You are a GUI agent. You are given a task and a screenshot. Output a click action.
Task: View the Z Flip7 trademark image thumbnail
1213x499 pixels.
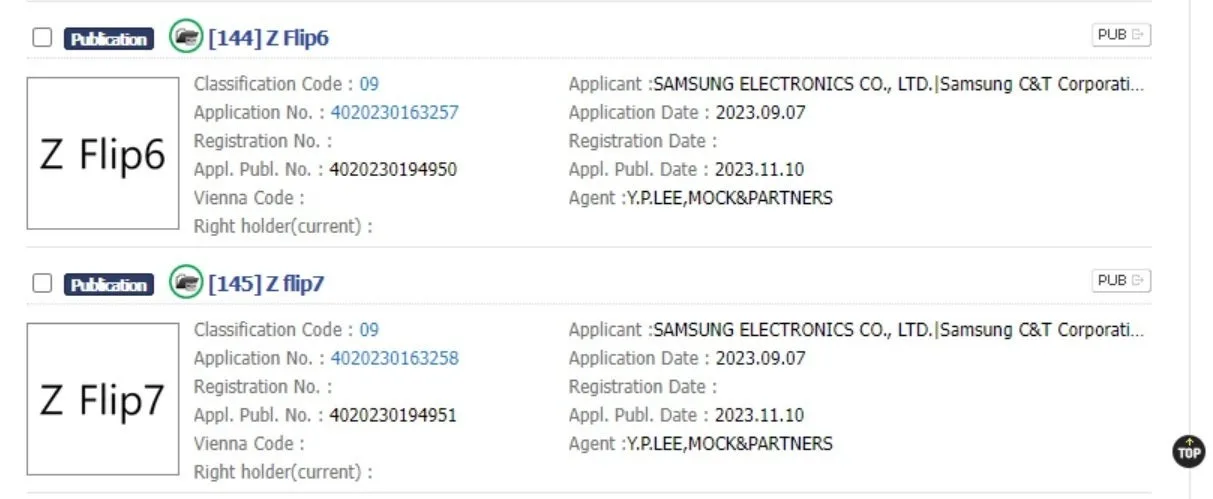point(102,399)
